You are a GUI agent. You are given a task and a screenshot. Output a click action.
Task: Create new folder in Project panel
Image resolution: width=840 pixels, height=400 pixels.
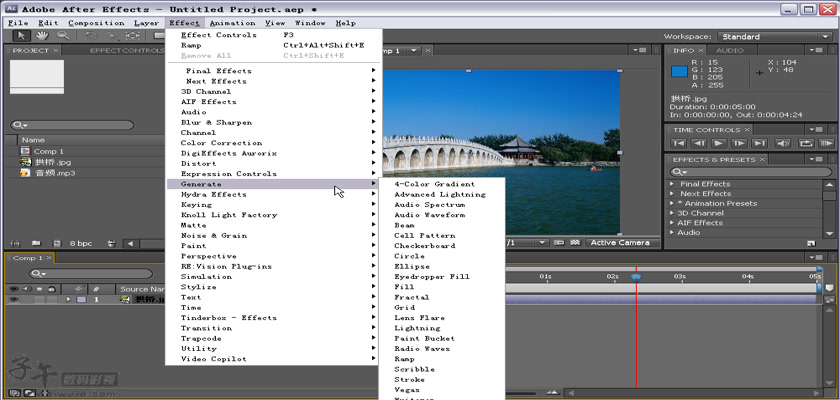[36, 243]
